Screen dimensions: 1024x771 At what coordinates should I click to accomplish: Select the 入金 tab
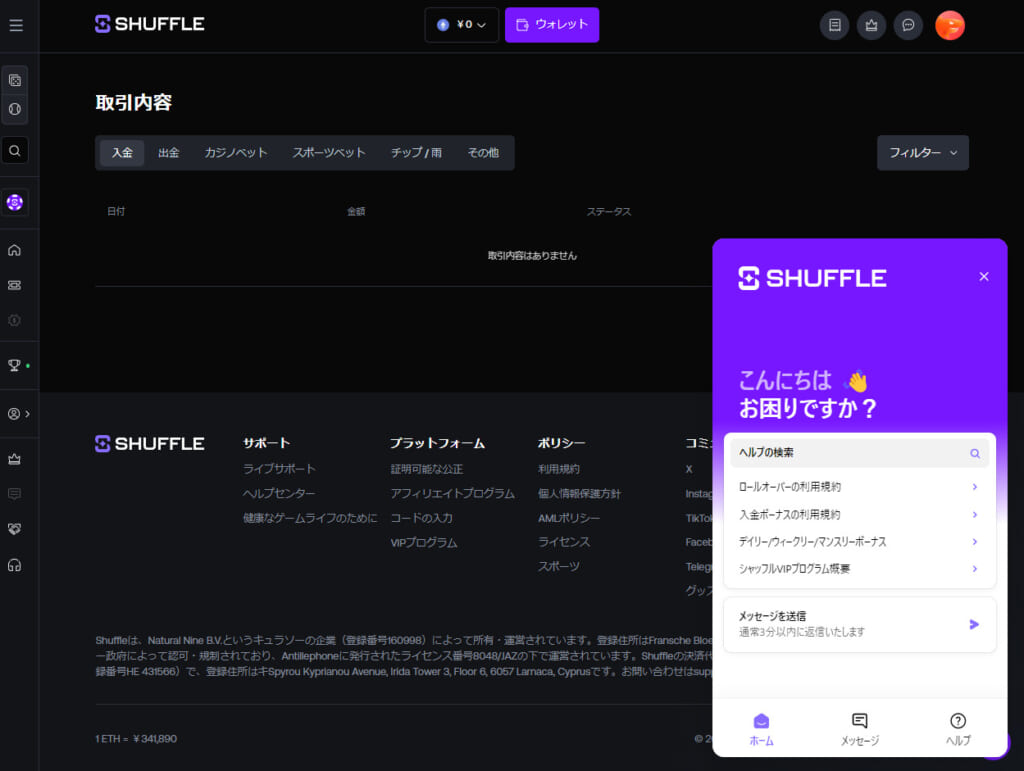coord(122,153)
